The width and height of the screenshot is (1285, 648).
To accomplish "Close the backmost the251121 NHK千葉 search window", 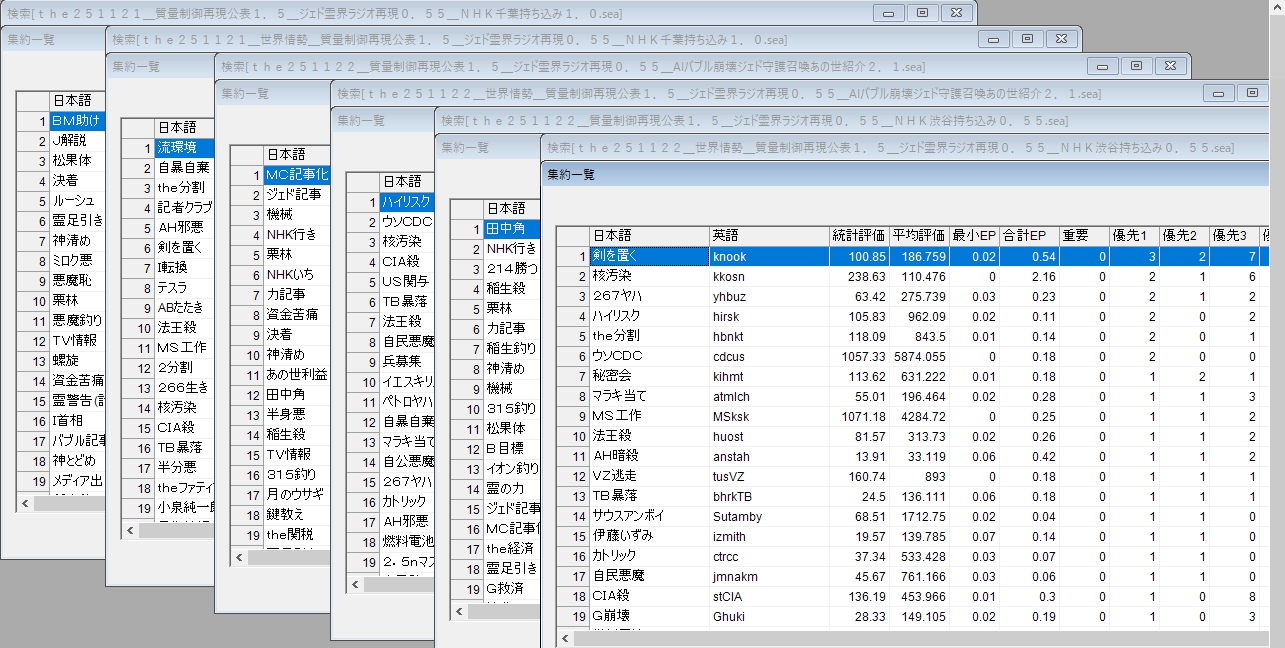I will [x=957, y=13].
